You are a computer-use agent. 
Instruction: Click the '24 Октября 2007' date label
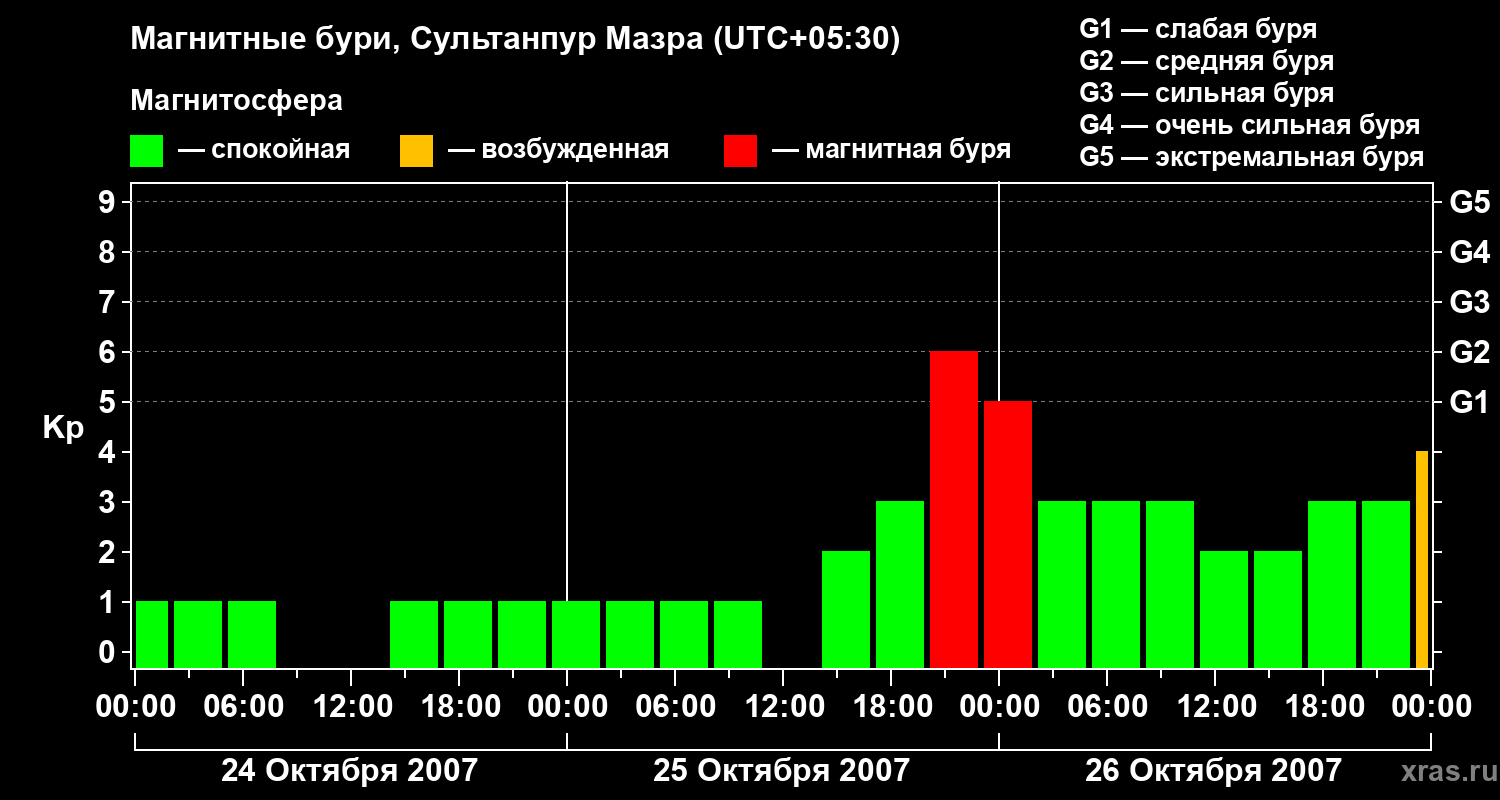(x=349, y=771)
